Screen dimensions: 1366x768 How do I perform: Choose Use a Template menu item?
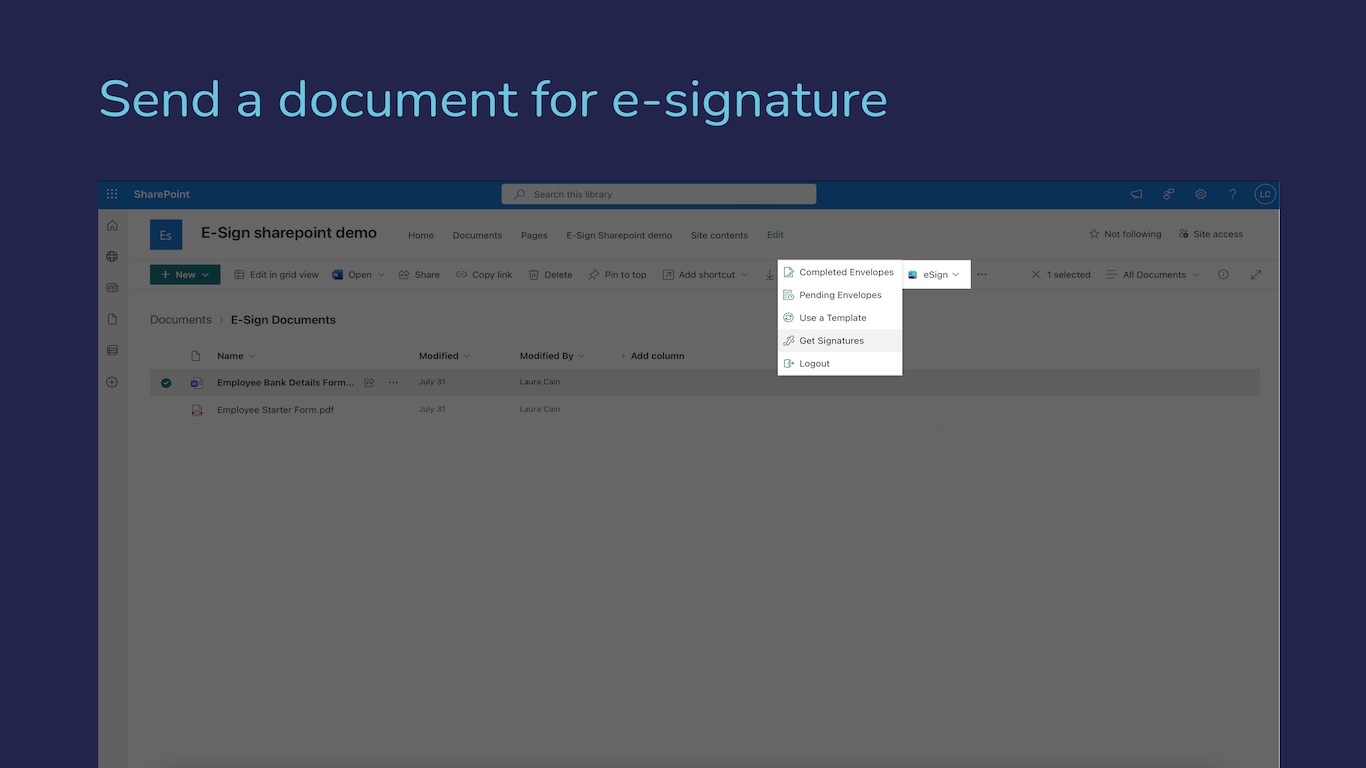[840, 318]
